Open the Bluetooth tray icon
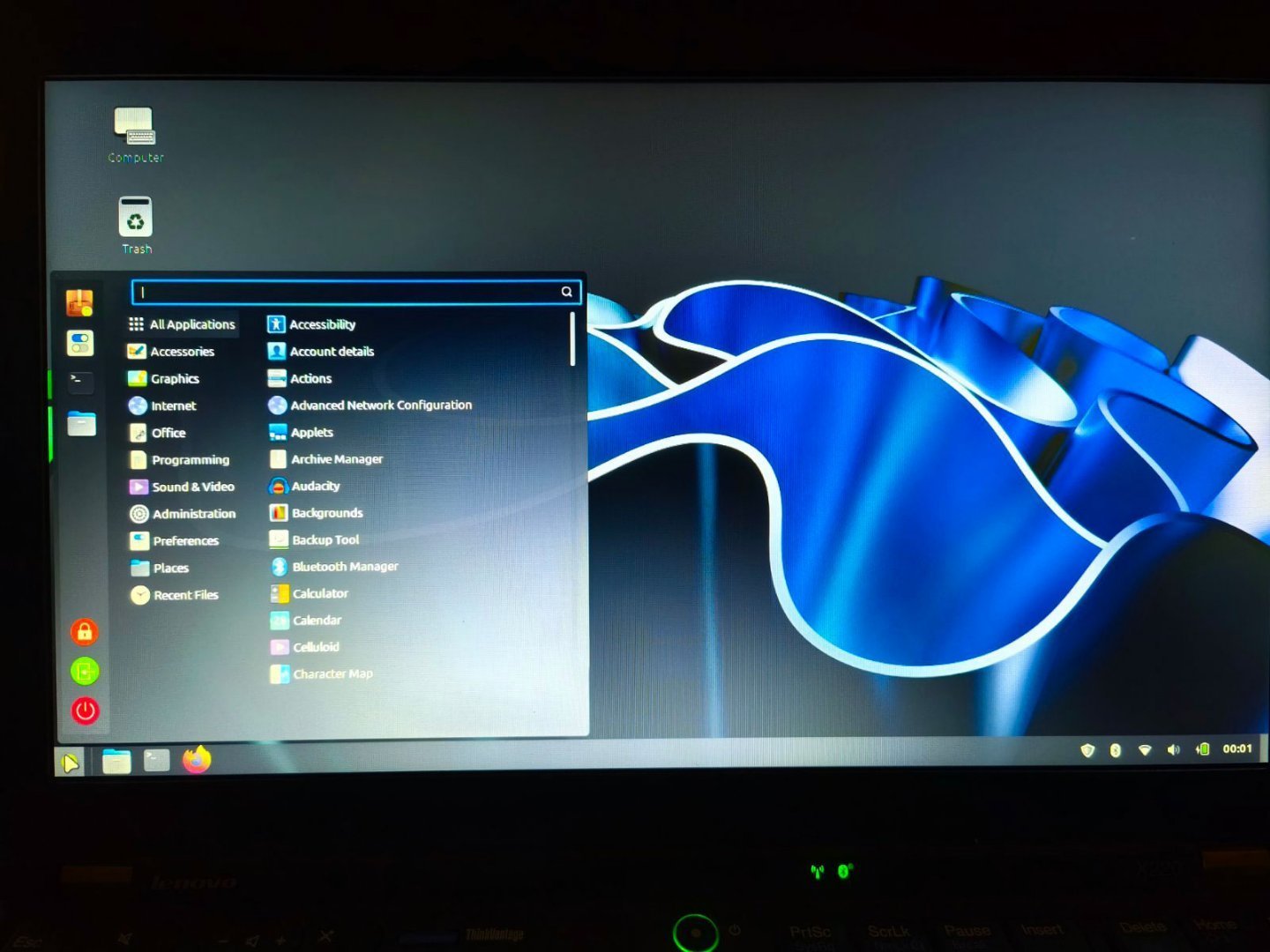Image resolution: width=1270 pixels, height=952 pixels. [x=1116, y=750]
